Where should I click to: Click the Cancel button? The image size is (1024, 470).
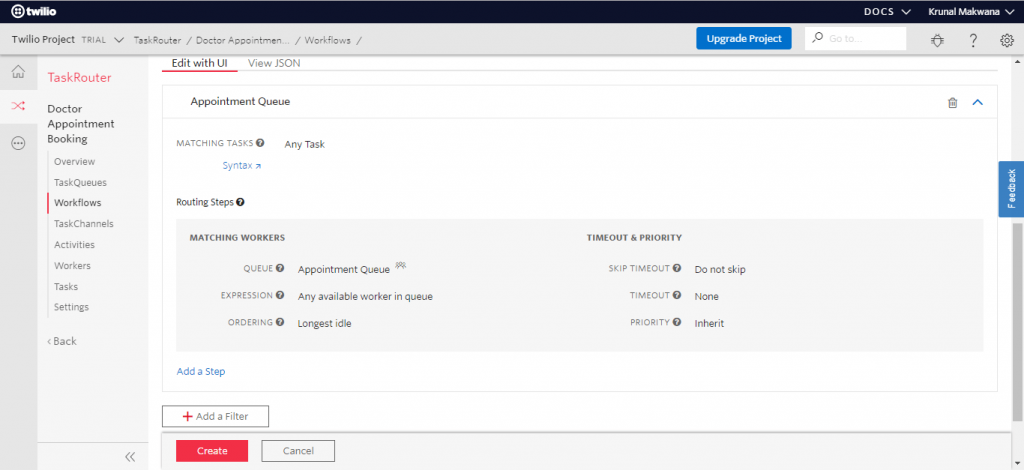pos(298,451)
